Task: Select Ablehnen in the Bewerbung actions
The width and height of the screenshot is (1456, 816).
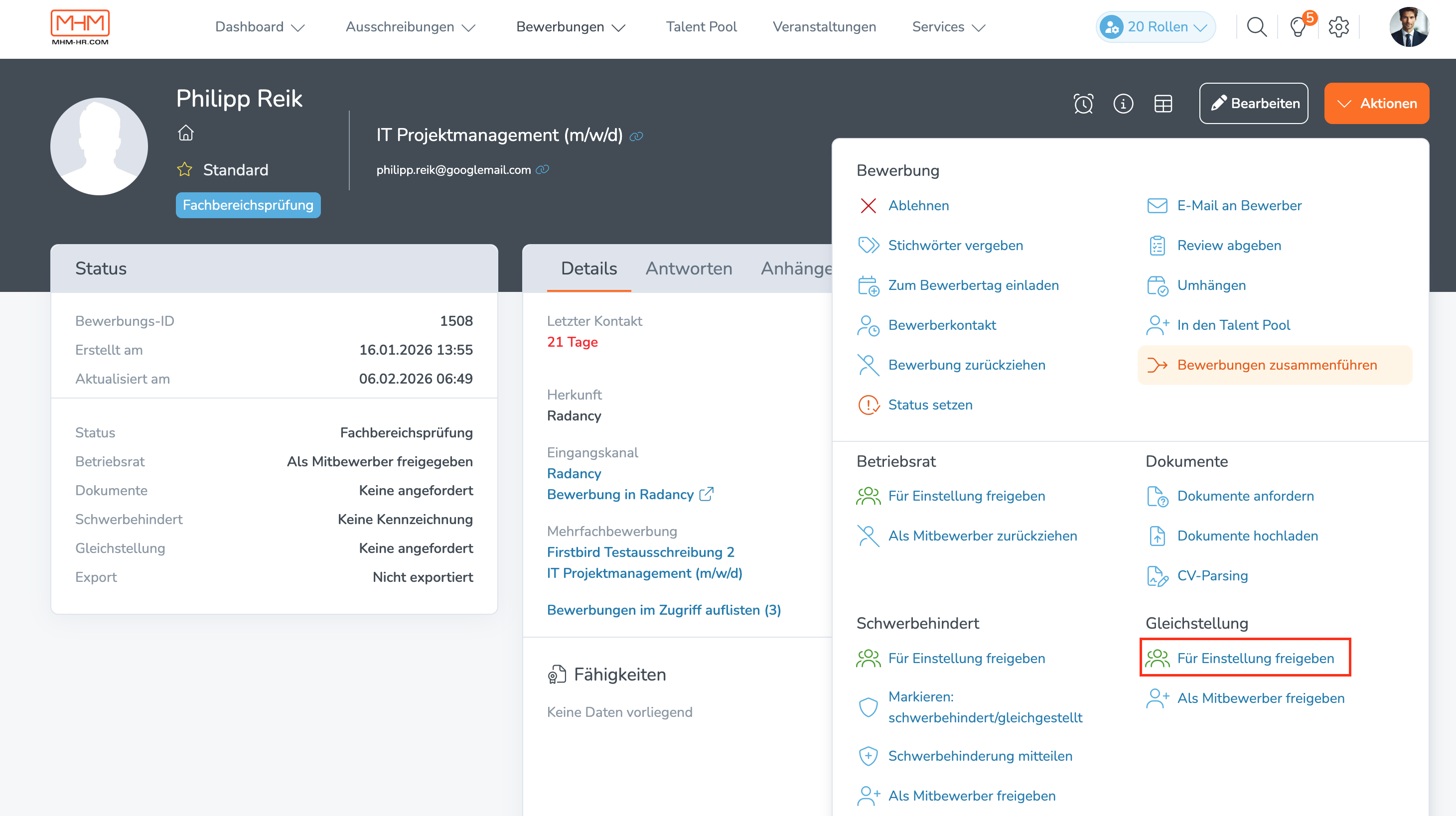Action: (x=918, y=205)
